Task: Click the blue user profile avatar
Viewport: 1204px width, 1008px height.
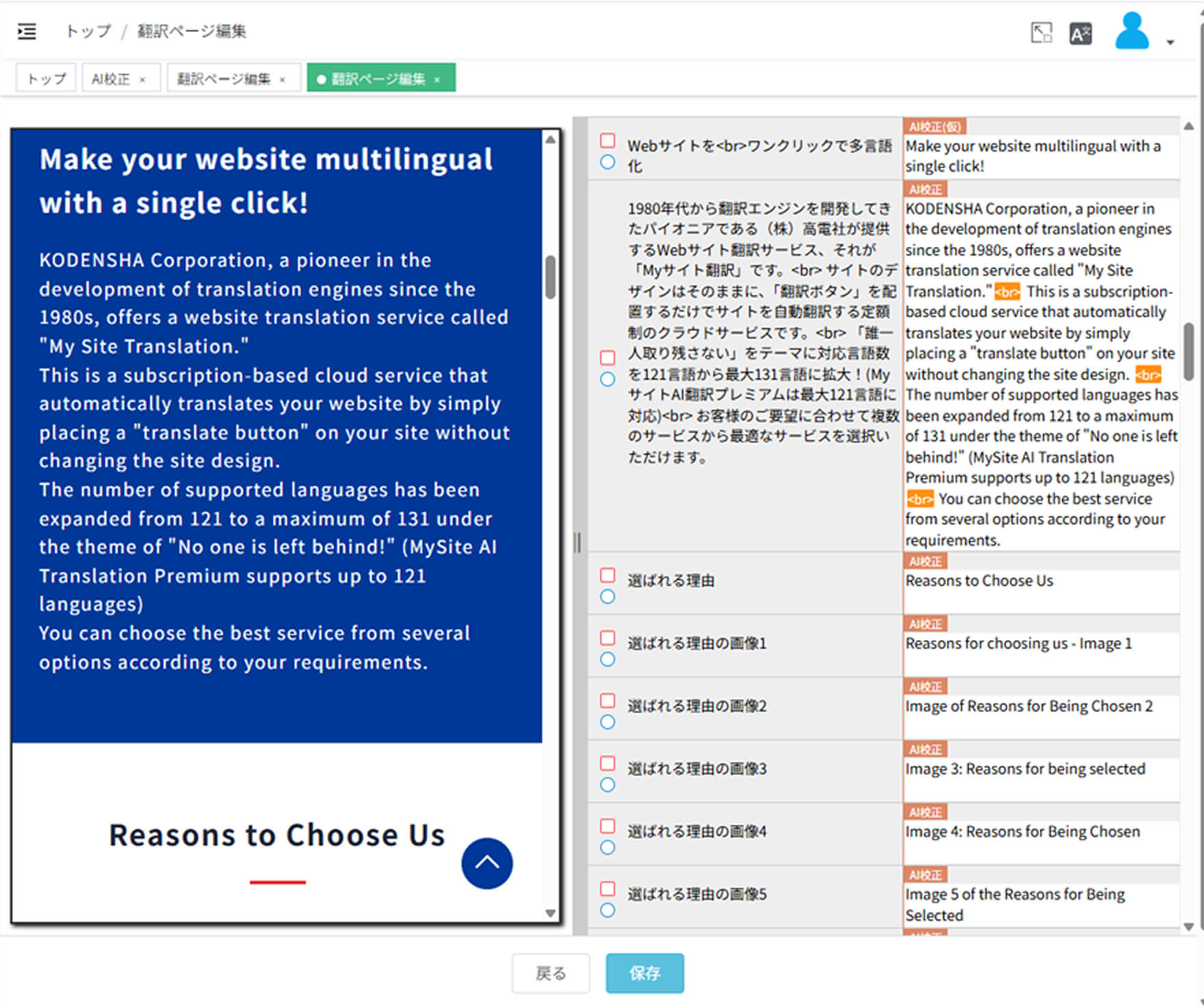Action: tap(1131, 31)
